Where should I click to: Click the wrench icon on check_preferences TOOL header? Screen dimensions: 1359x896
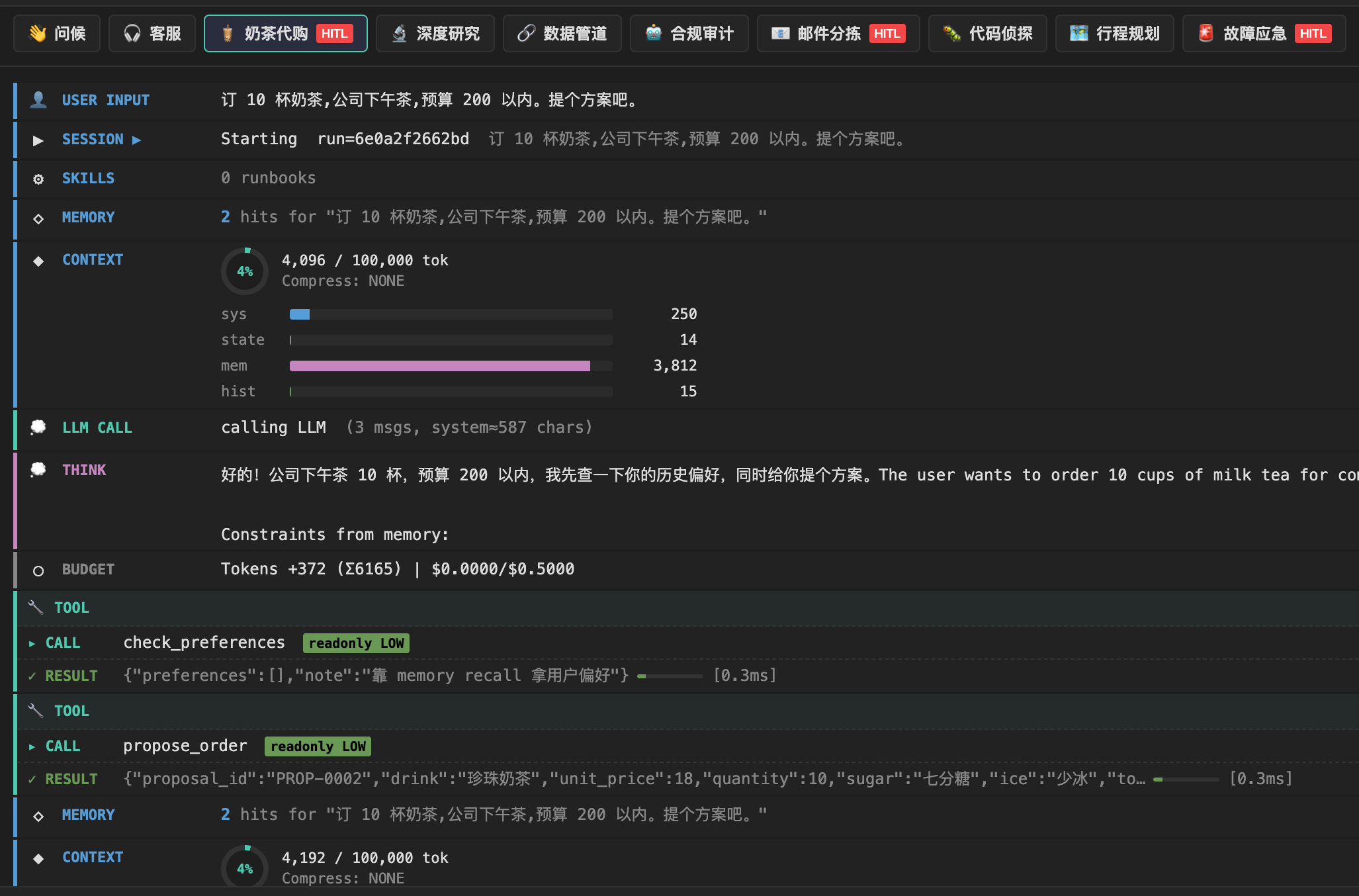tap(36, 607)
